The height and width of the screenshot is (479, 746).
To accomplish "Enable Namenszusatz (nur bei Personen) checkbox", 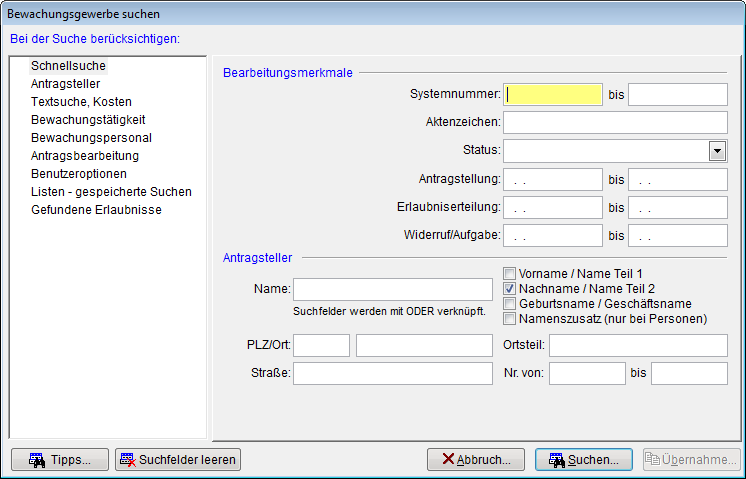I will (510, 319).
